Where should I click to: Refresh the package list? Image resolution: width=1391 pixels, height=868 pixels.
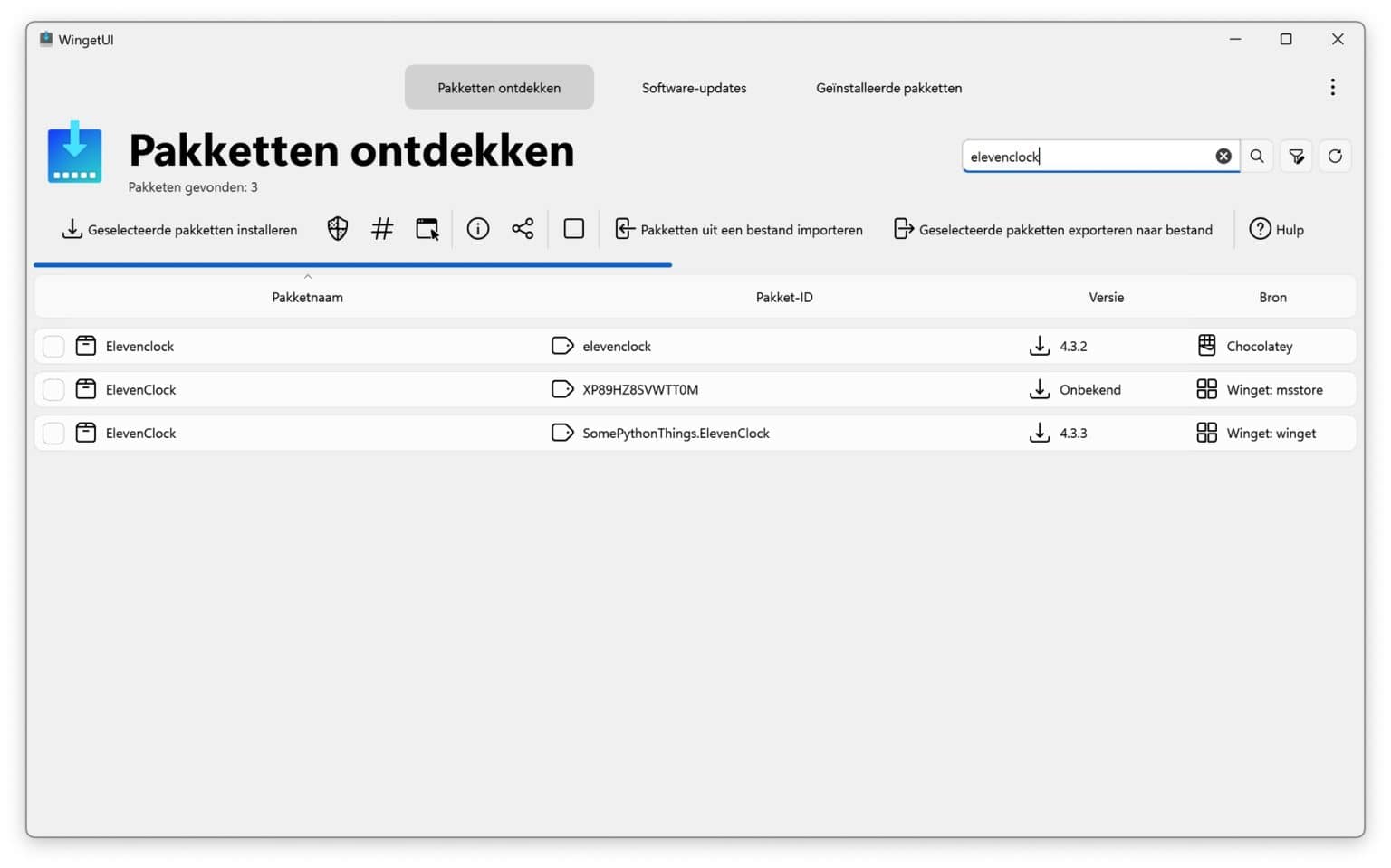[1335, 156]
